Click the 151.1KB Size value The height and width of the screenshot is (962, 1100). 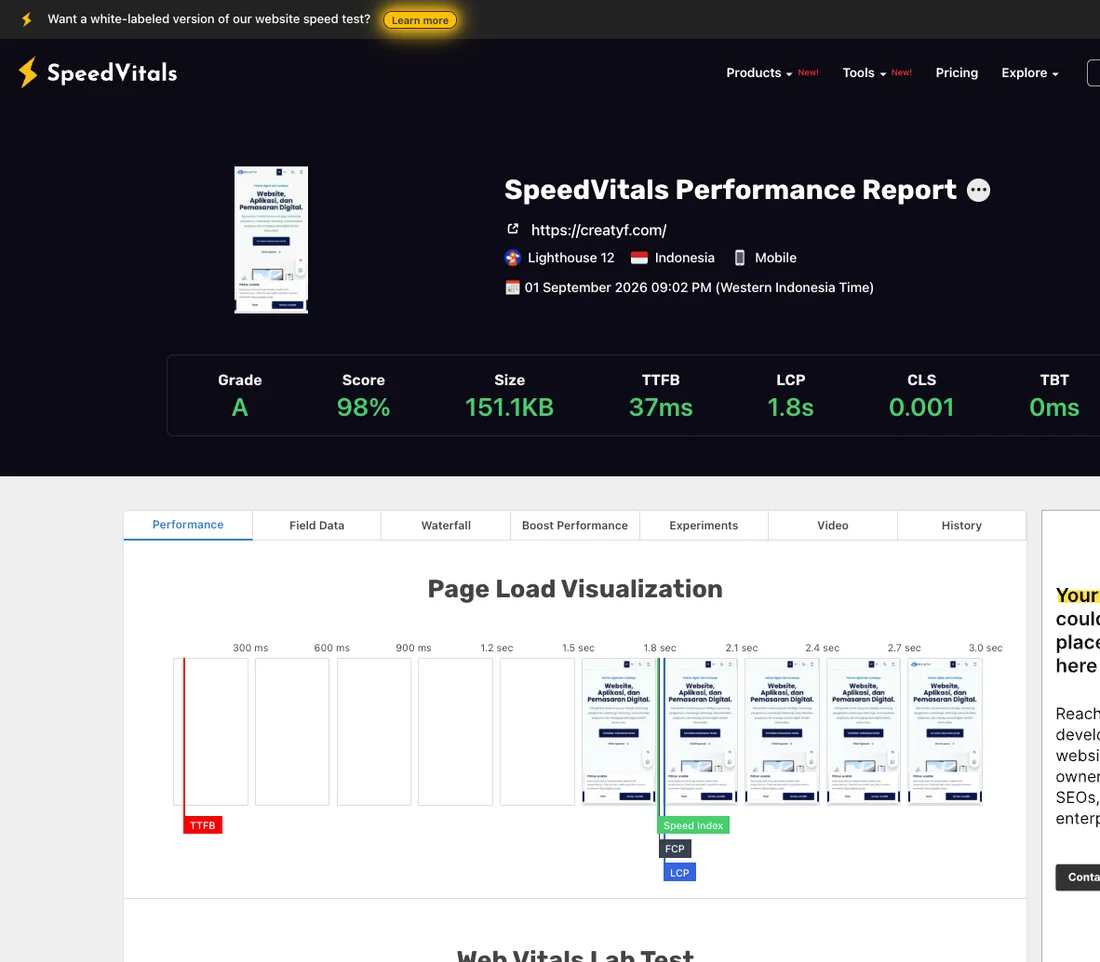click(x=509, y=408)
